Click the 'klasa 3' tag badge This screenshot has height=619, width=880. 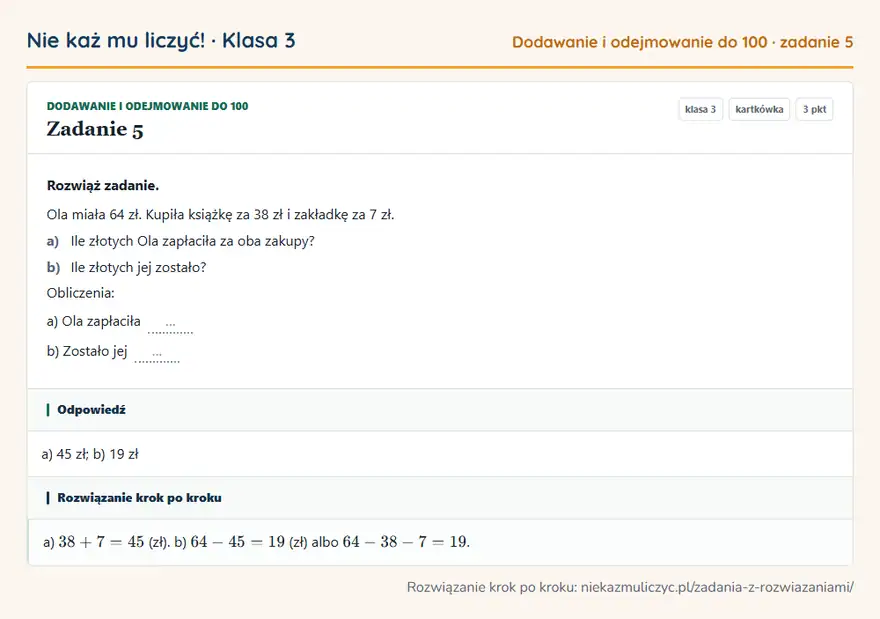point(700,109)
